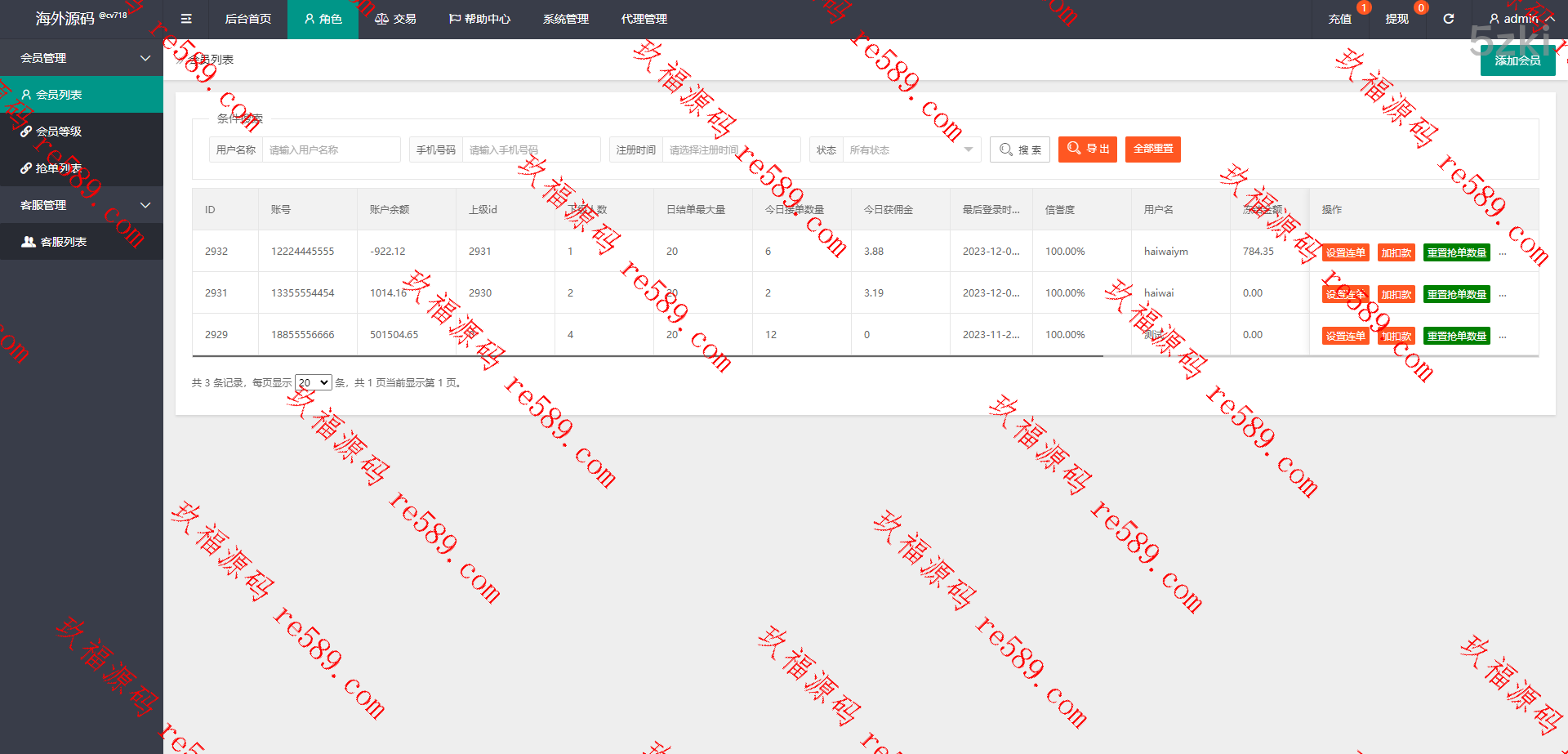This screenshot has width=1568, height=754.
Task: Click the 全部重置 reset button
Action: [x=1152, y=149]
